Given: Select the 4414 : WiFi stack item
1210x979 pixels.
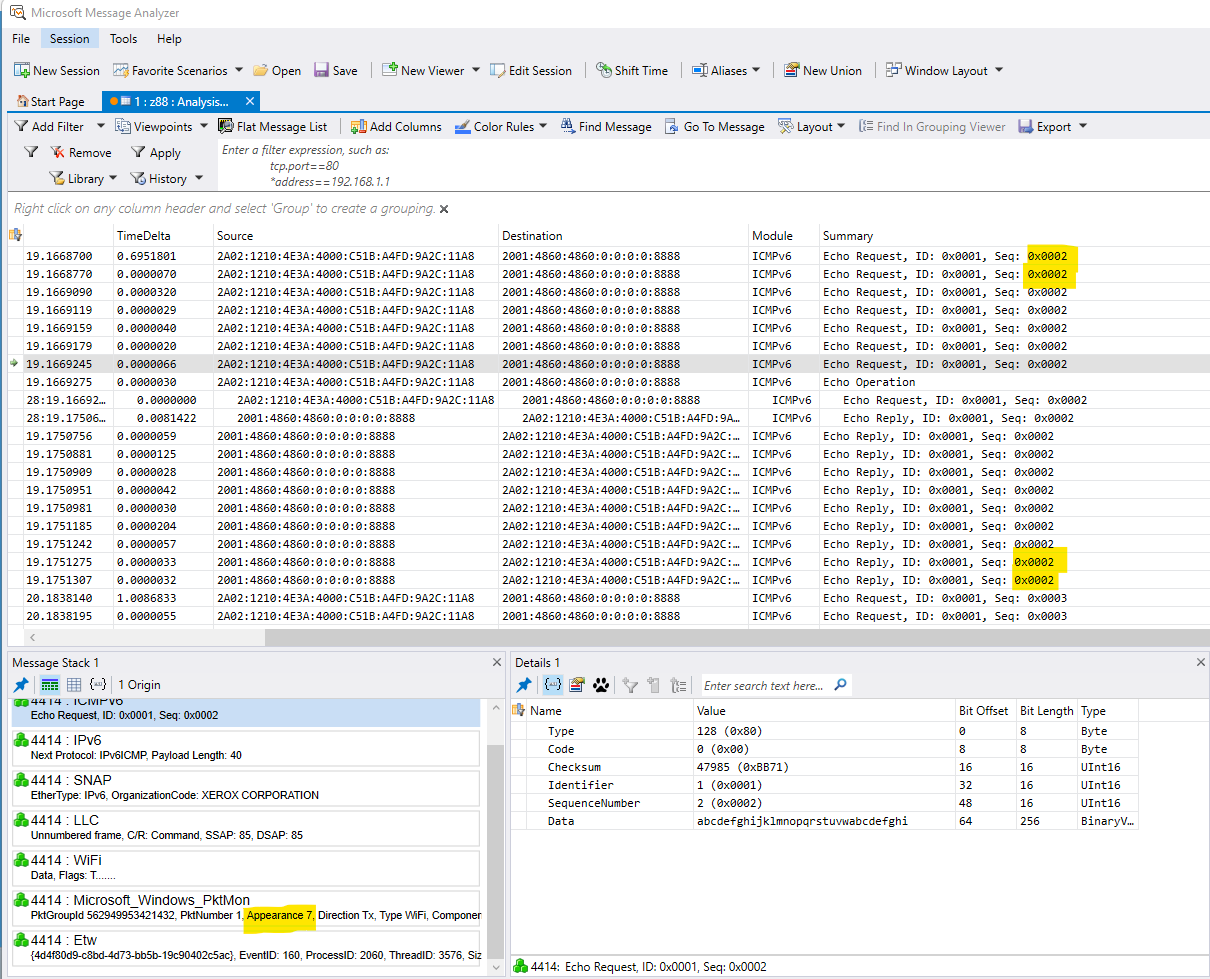Looking at the screenshot, I should pyautogui.click(x=246, y=867).
